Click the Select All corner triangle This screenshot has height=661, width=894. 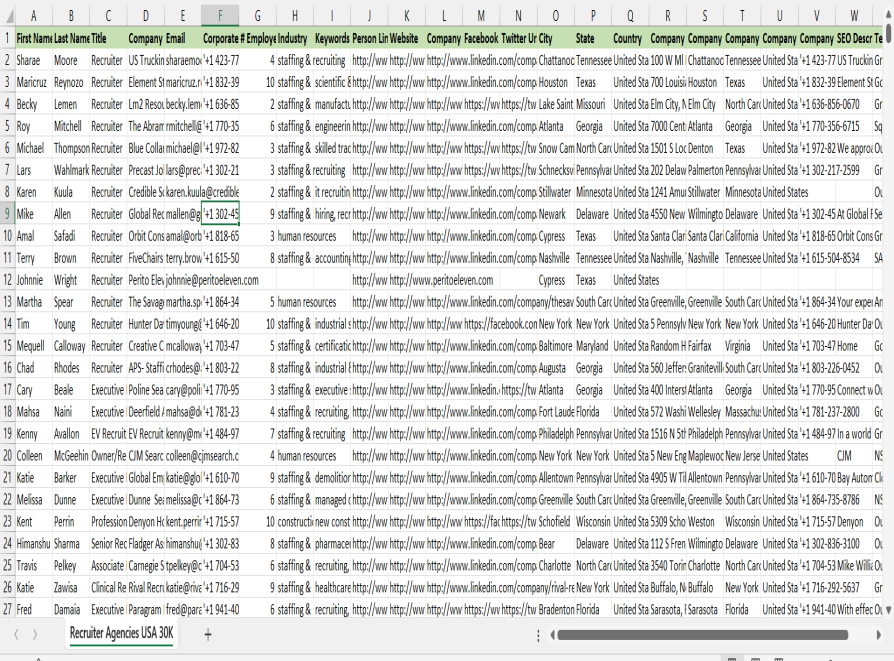8,16
